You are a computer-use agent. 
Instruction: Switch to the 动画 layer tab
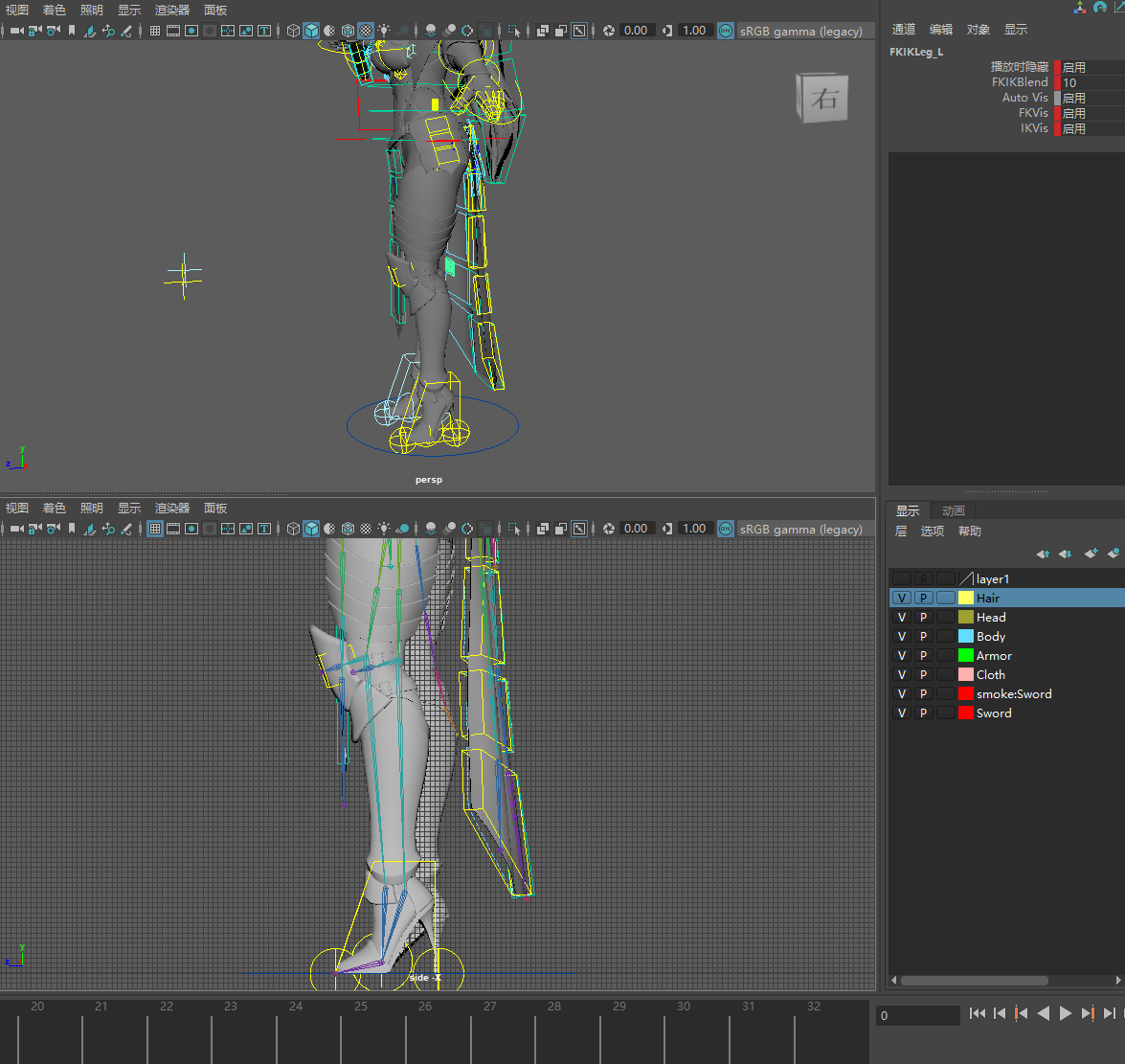953,511
